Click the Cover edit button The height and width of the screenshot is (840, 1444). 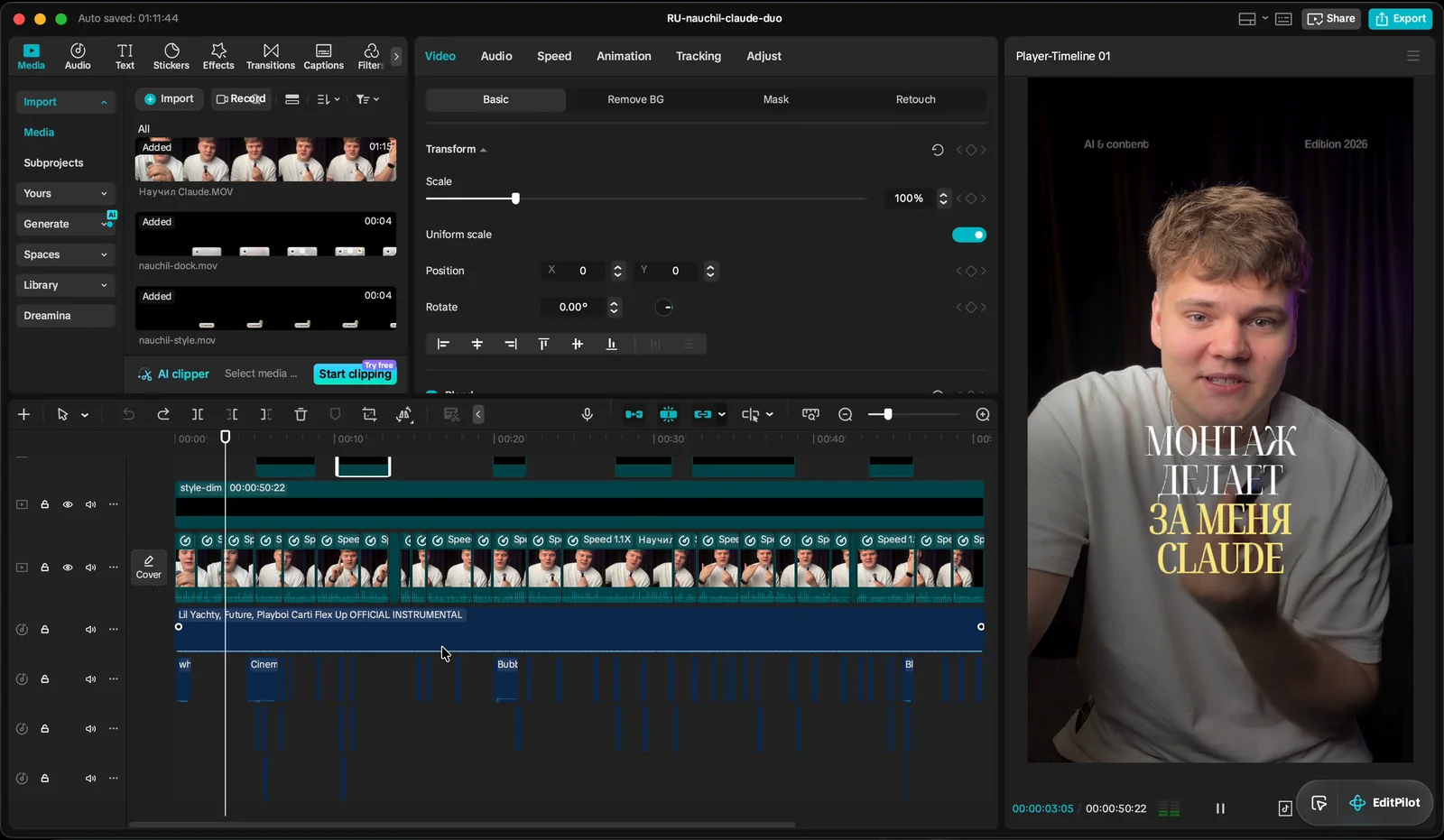click(149, 567)
